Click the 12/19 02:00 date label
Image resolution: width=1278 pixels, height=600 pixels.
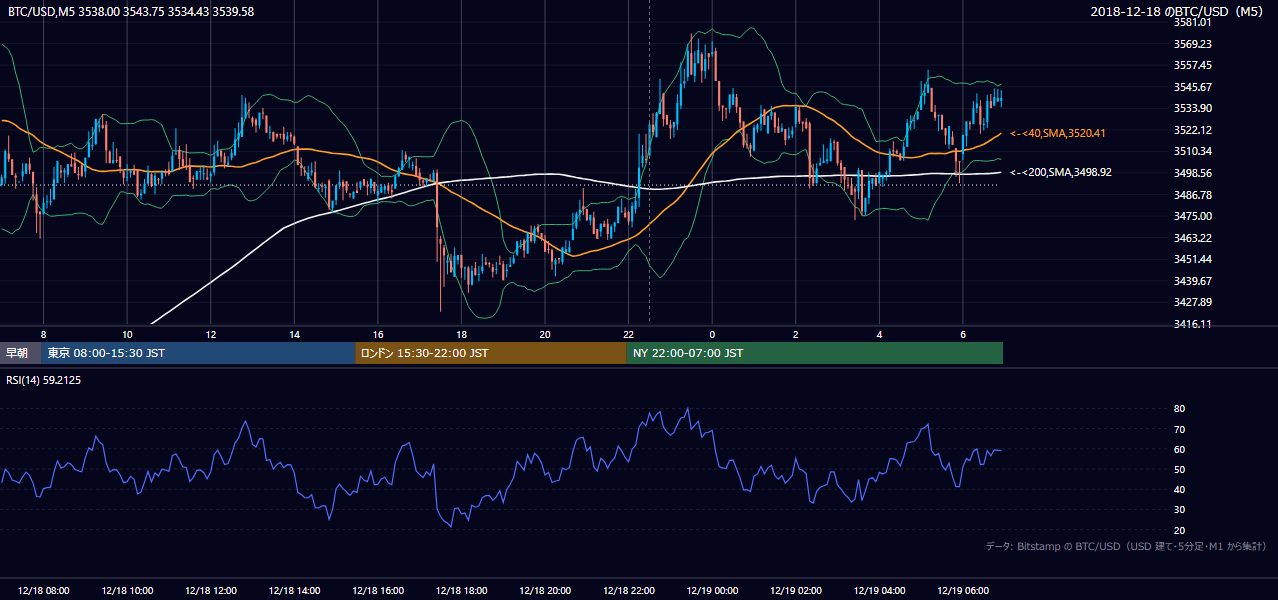pos(795,591)
